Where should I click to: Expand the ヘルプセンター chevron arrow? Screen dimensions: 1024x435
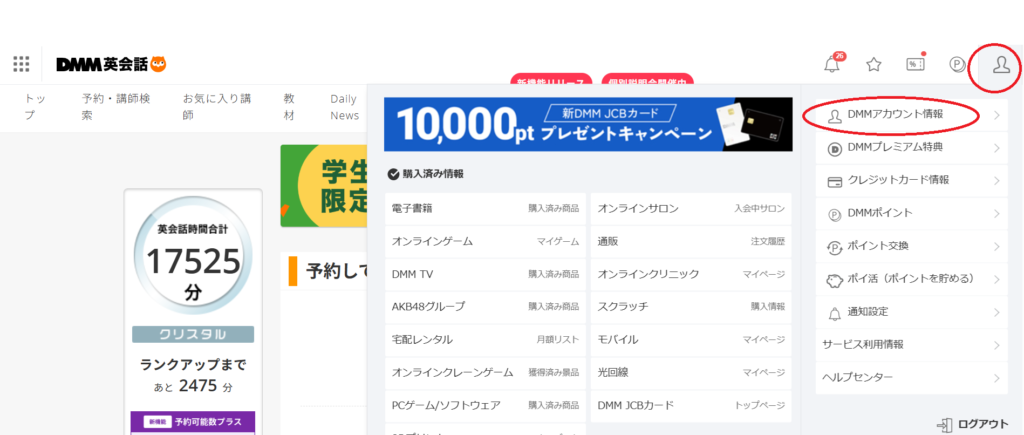[x=997, y=378]
